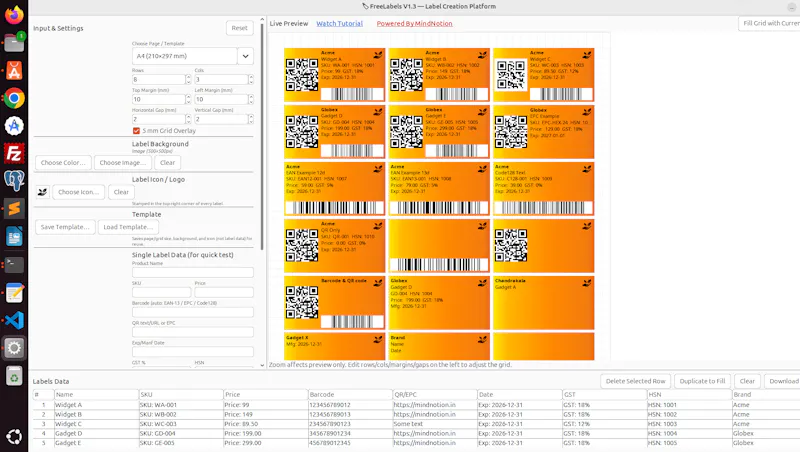Launch Ubuntu Software from the dock
Screen dimensions: 800x452
click(x=14, y=70)
